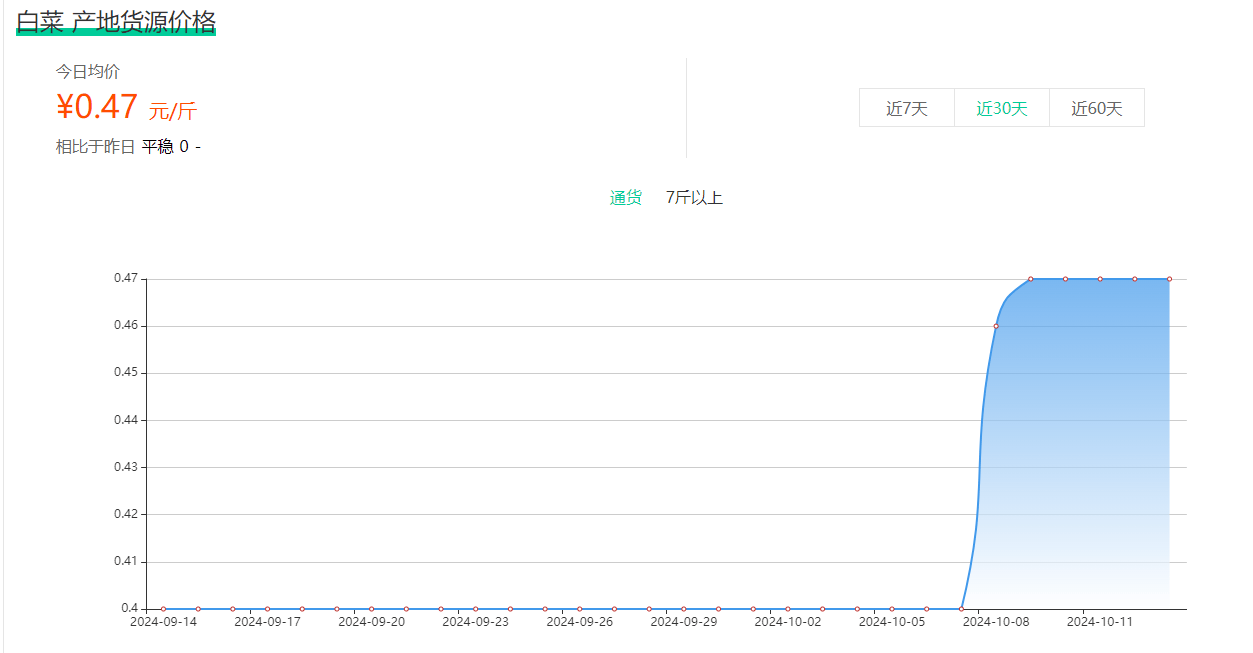
Task: Select the 近30天 time range tab
Action: (x=1002, y=108)
